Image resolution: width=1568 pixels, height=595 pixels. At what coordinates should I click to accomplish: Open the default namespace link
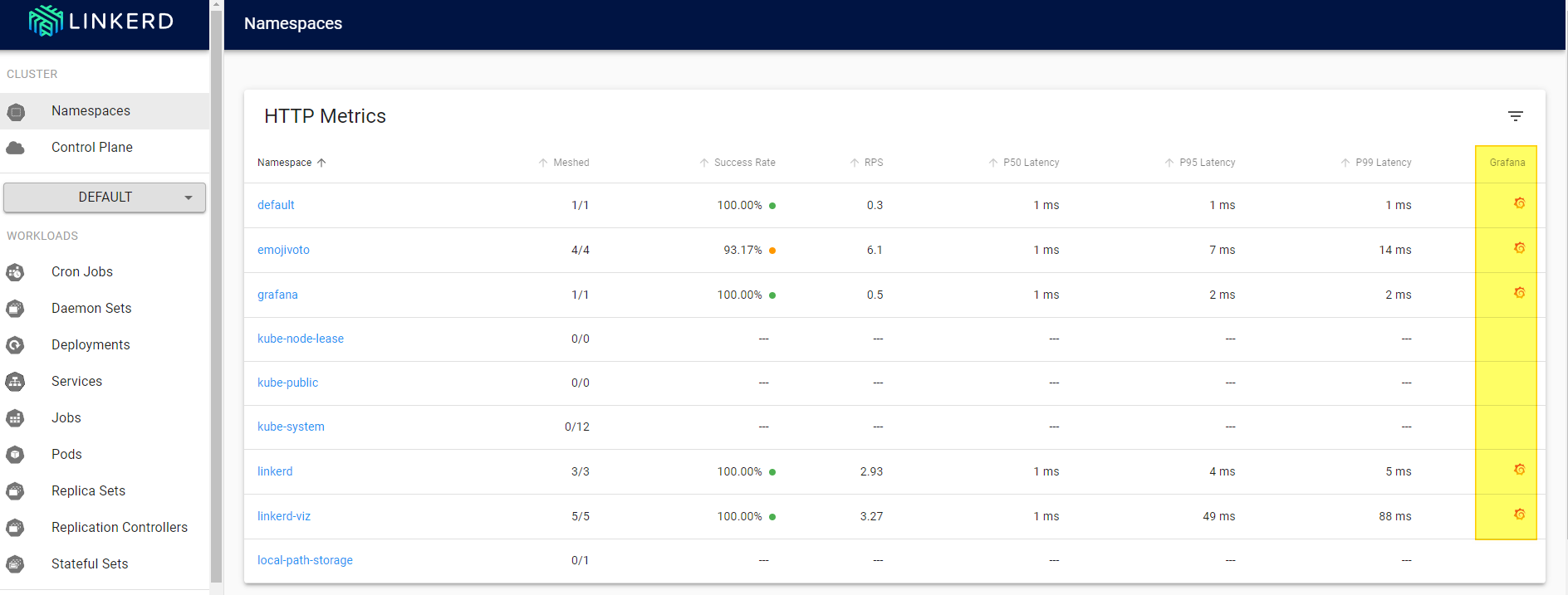pyautogui.click(x=276, y=205)
